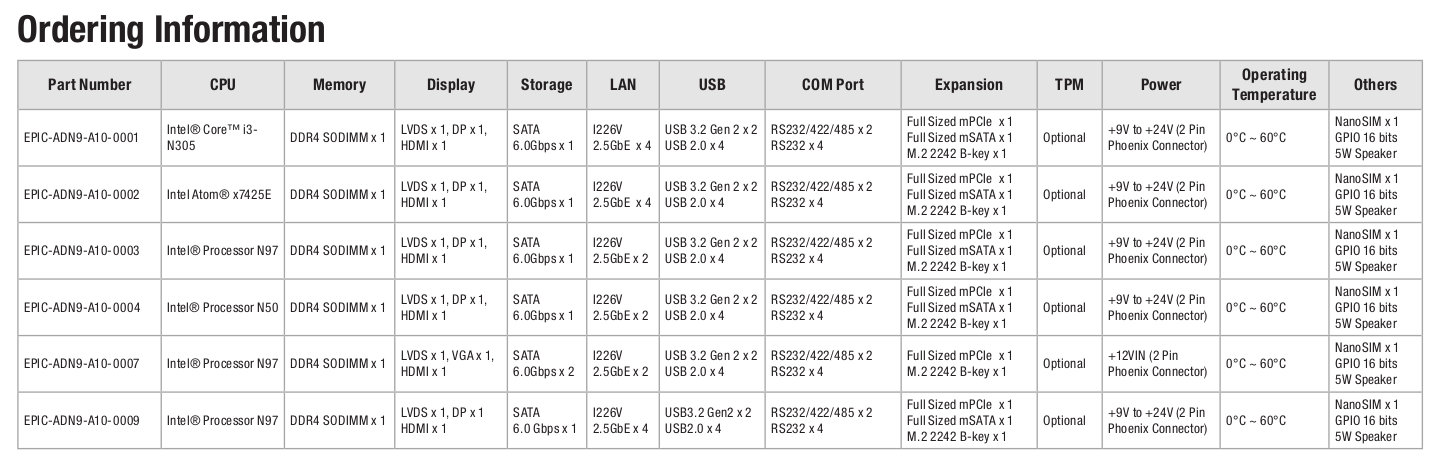This screenshot has height=467, width=1441.
Task: Select the Others column header
Action: pyautogui.click(x=1375, y=85)
